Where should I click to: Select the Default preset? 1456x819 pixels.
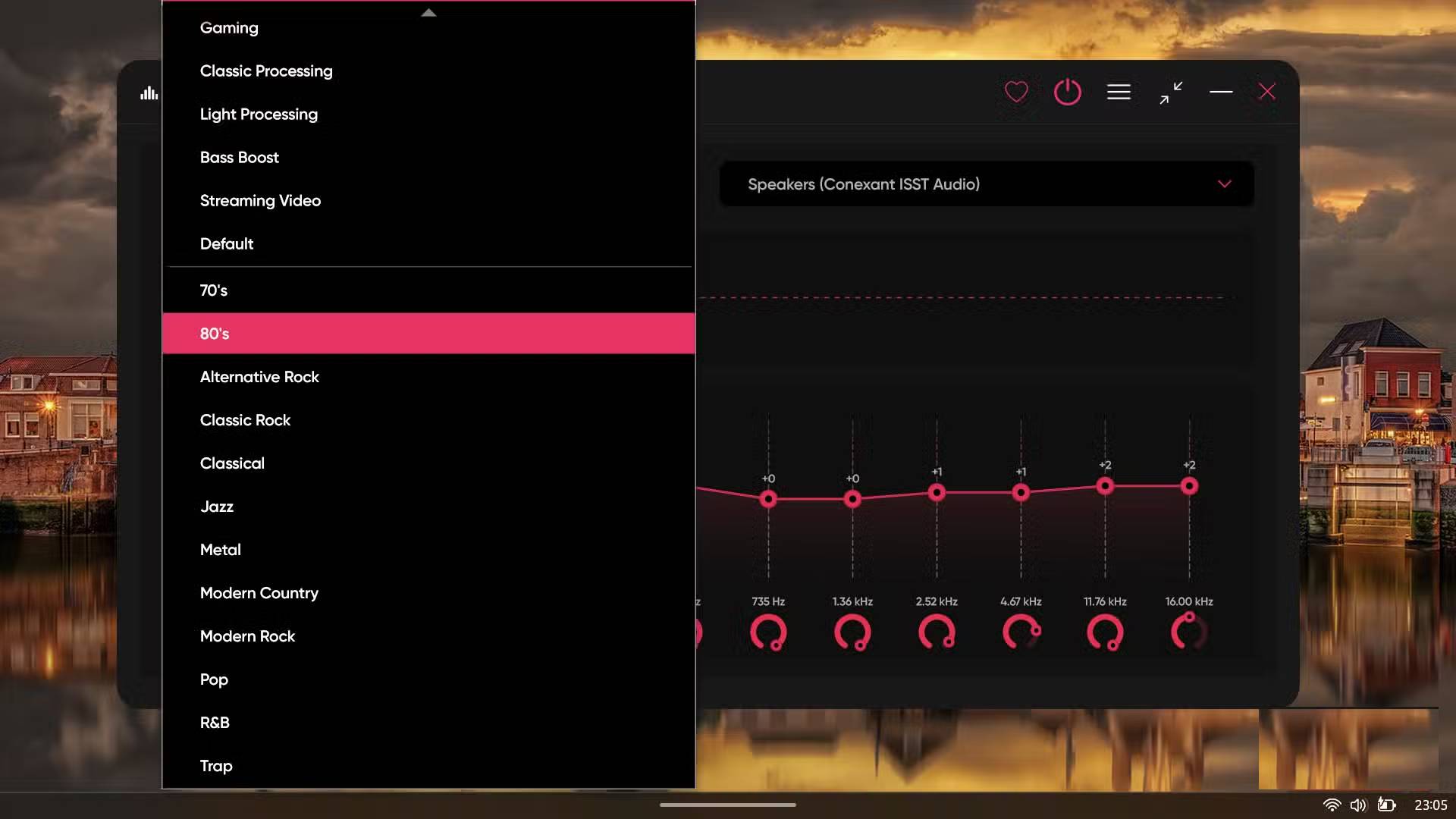pos(227,244)
